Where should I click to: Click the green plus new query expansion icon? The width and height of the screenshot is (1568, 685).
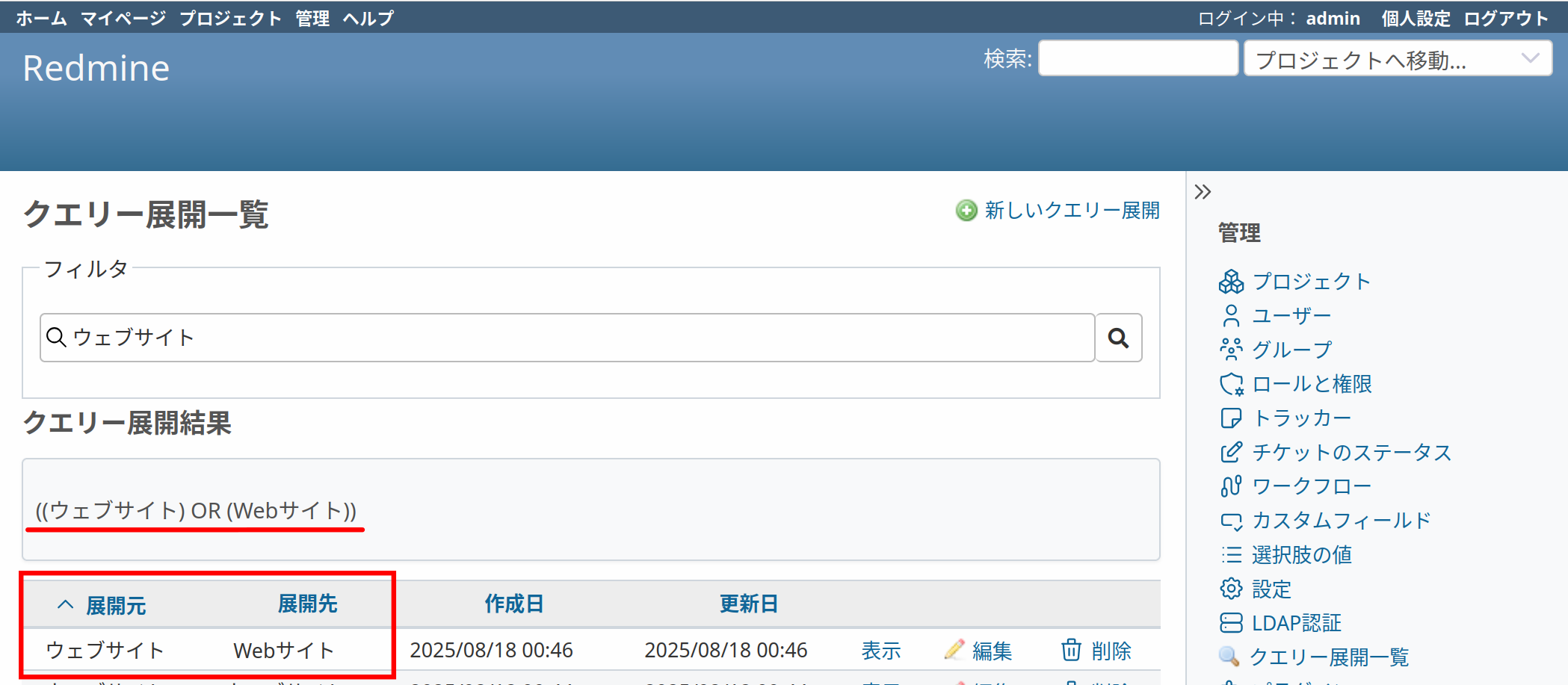coord(966,211)
